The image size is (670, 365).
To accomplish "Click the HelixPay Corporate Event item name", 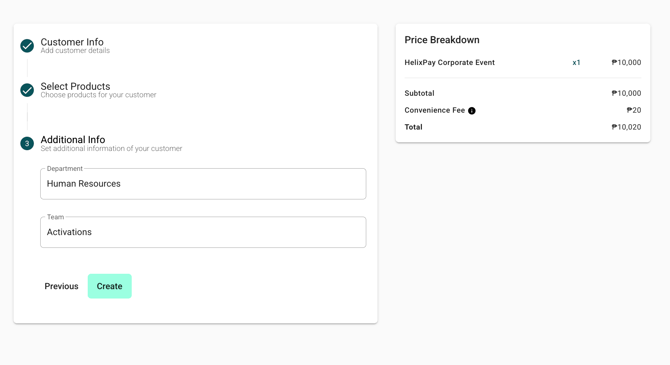I will 450,62.
